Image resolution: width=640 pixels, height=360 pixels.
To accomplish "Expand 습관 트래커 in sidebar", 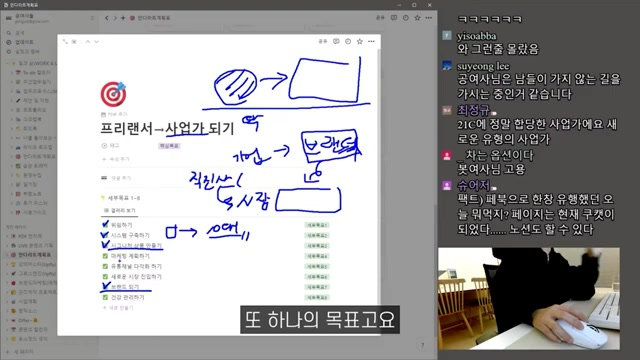I will 12,166.
